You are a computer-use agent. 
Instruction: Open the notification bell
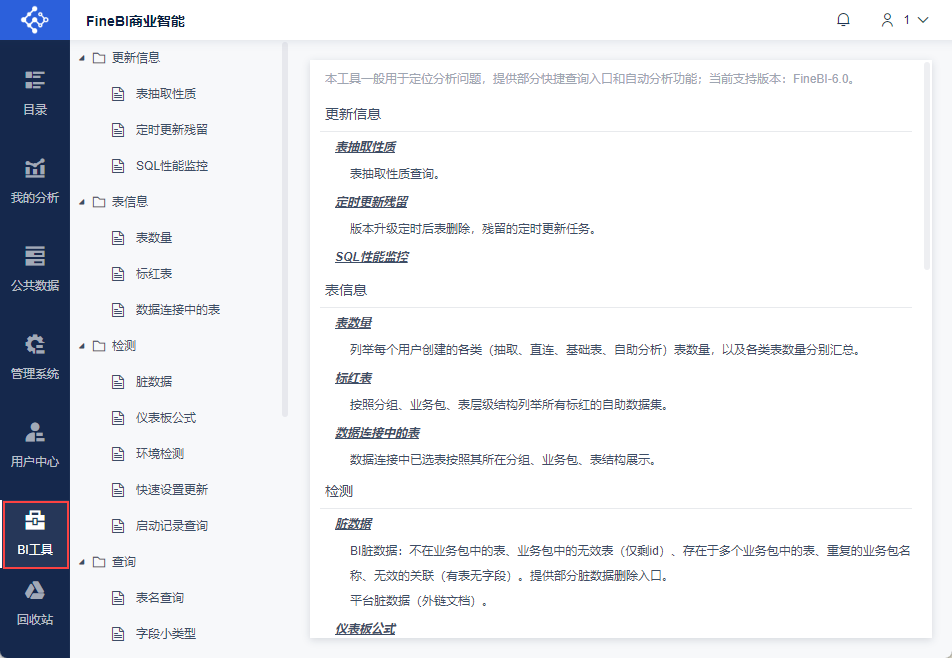click(x=843, y=20)
